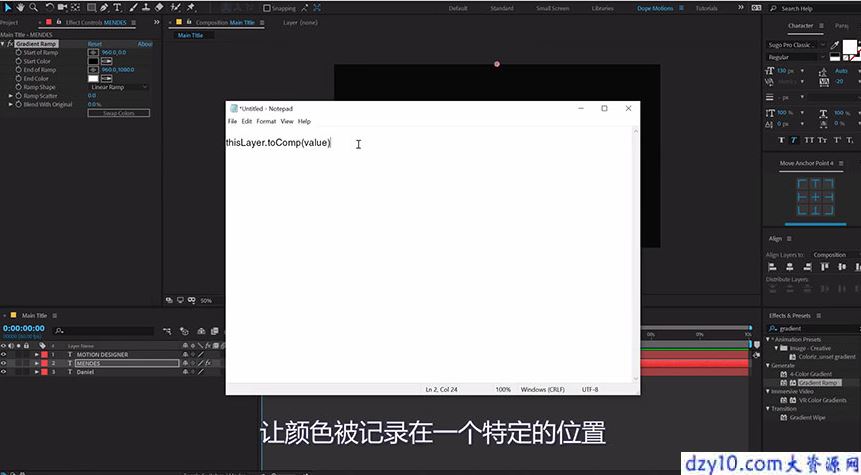Enable the timeline Frame Blending icon
Screen dimensions: 861x475
(215, 331)
